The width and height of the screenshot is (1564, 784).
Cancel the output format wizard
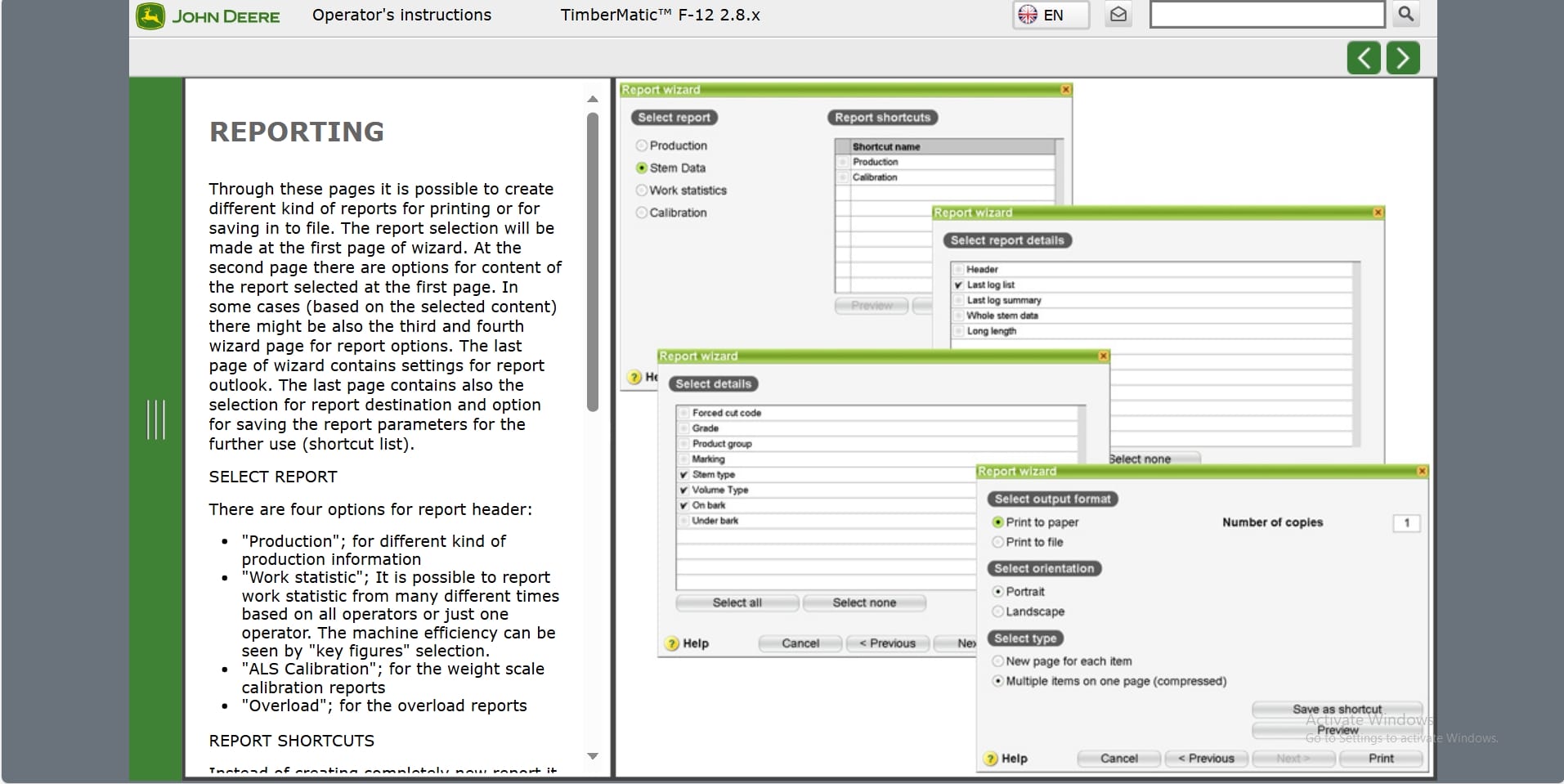[1119, 759]
